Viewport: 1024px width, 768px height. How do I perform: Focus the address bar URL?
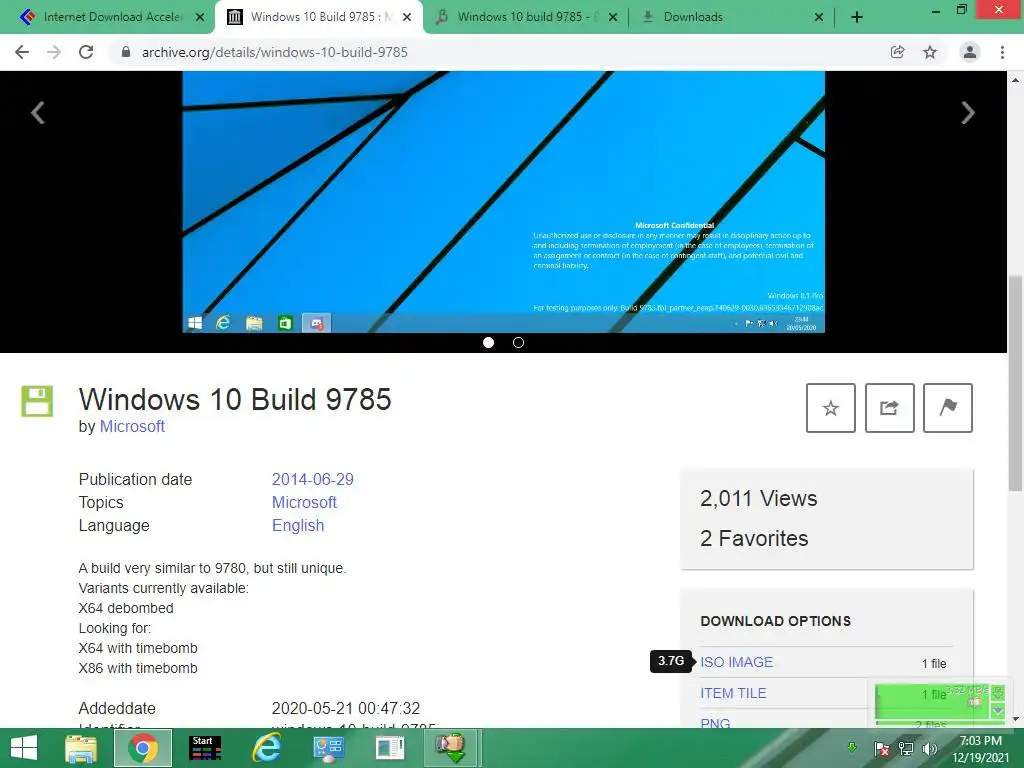[x=274, y=52]
